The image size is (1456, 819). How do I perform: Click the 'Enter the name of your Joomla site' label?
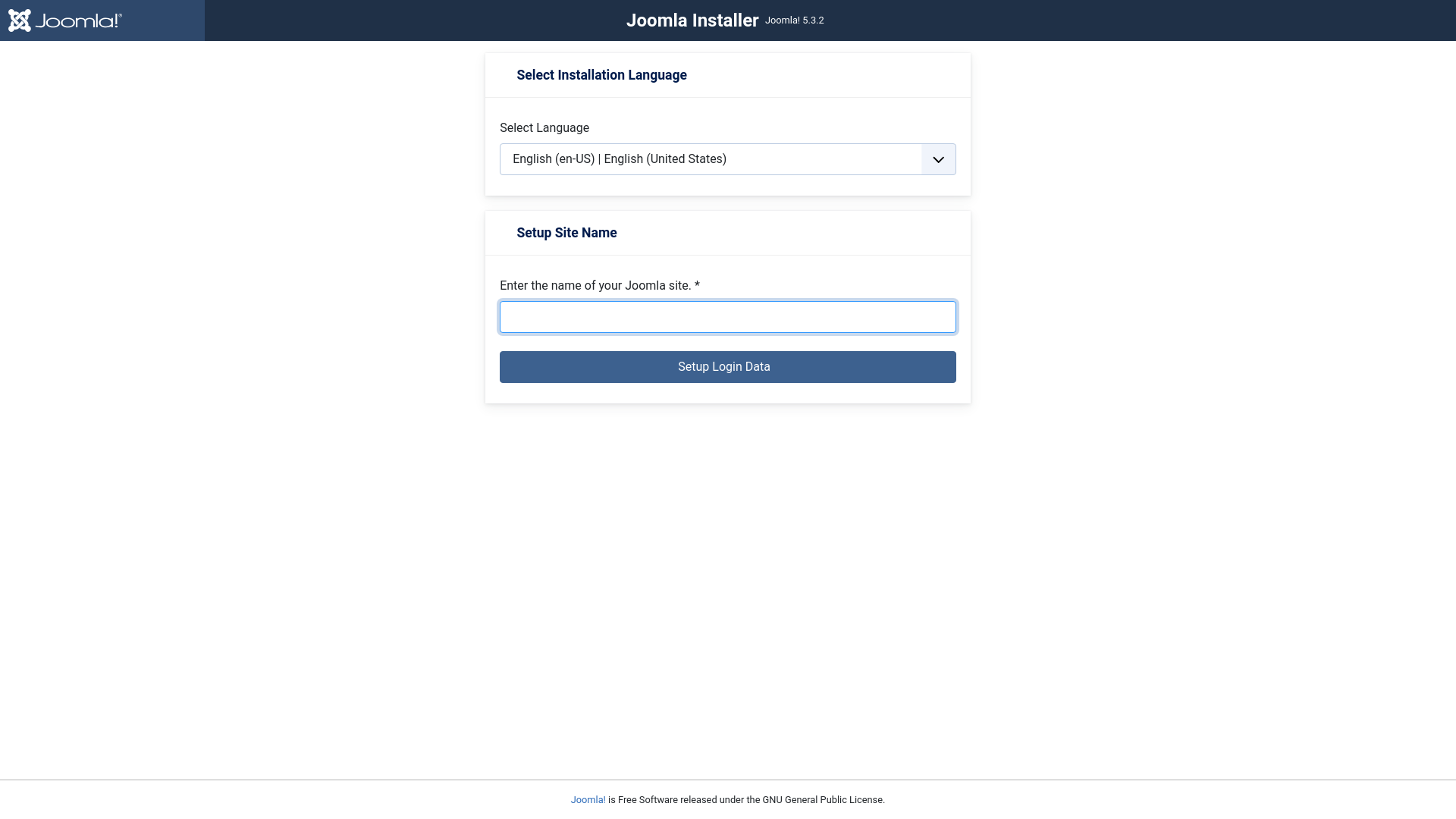[599, 286]
